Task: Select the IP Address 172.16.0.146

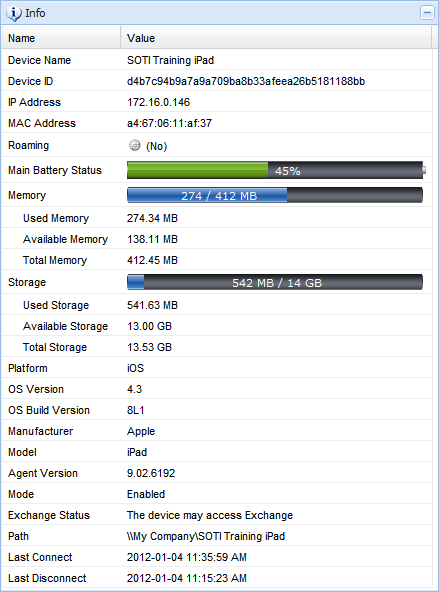Action: (158, 102)
